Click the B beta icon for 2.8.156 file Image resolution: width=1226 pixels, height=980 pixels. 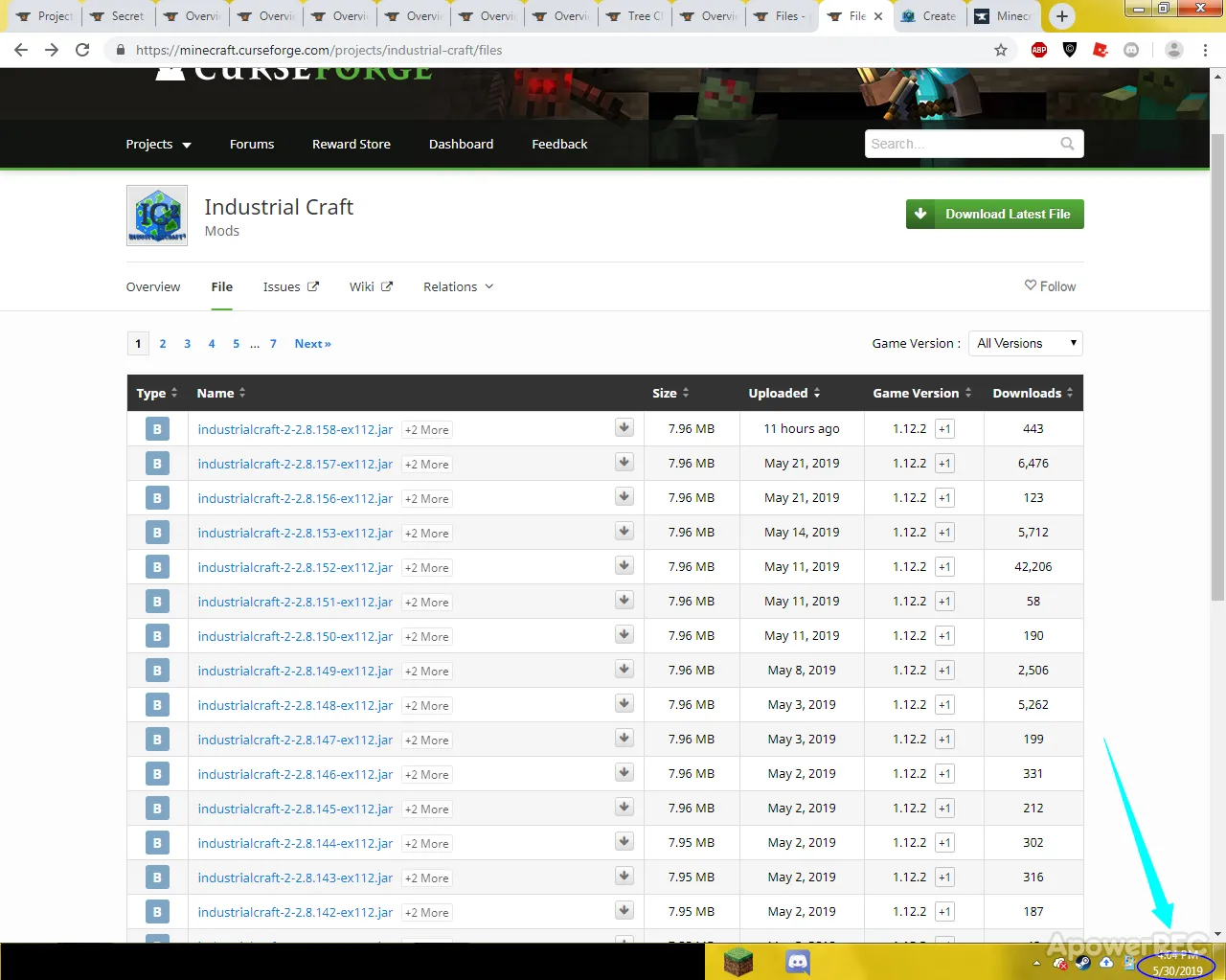click(157, 498)
